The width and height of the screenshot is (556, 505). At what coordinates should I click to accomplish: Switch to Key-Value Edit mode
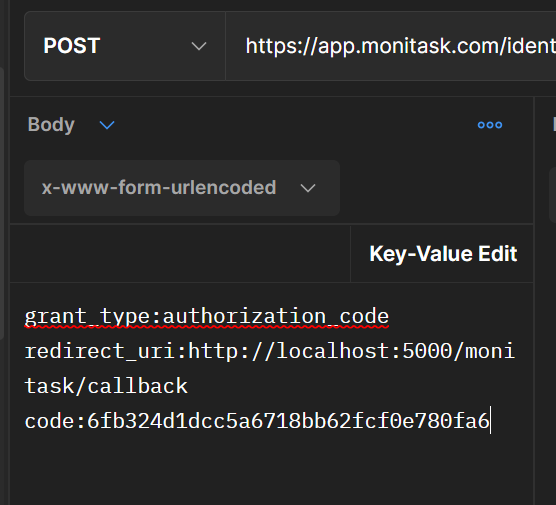[x=443, y=254]
